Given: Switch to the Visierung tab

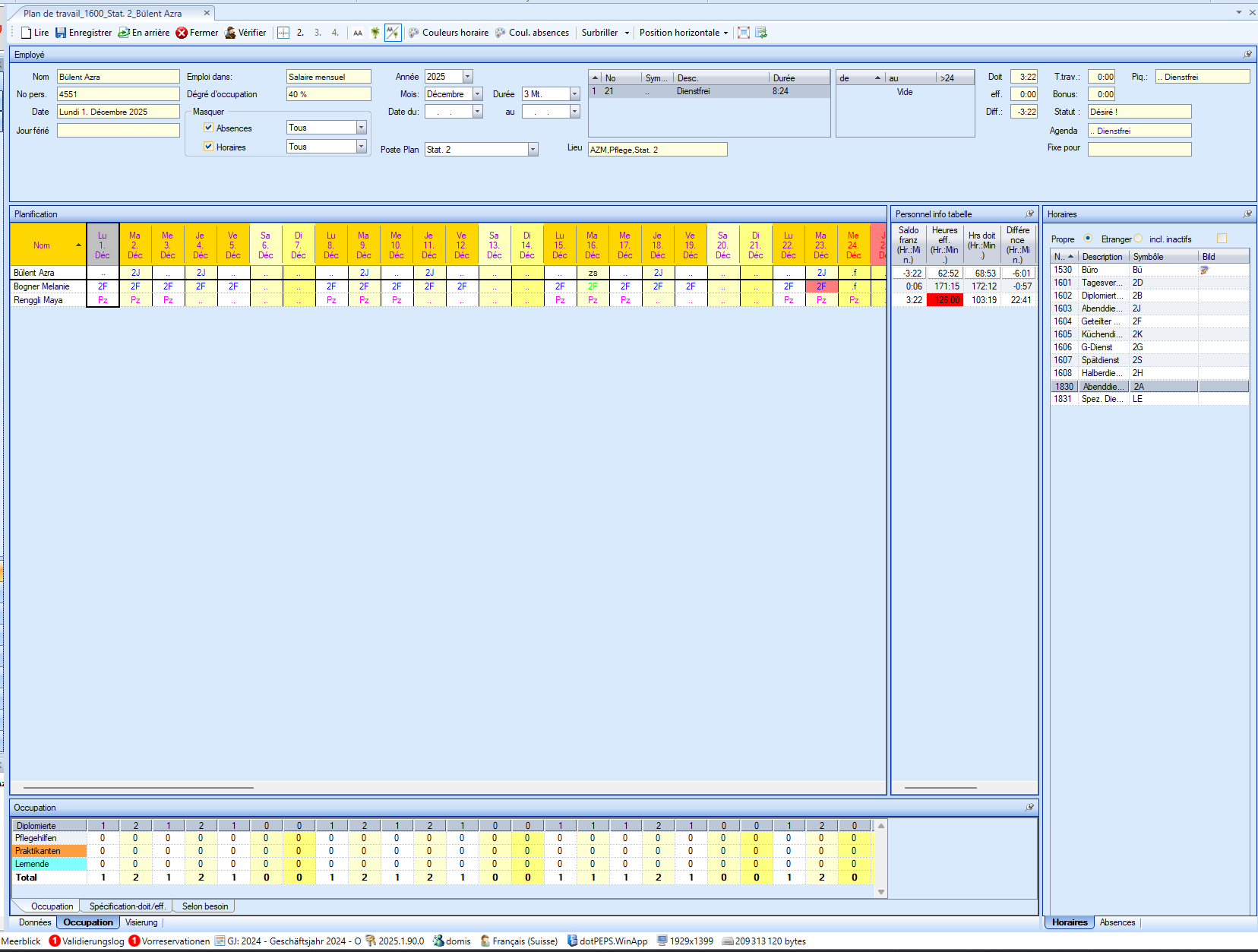Looking at the screenshot, I should click(x=141, y=922).
